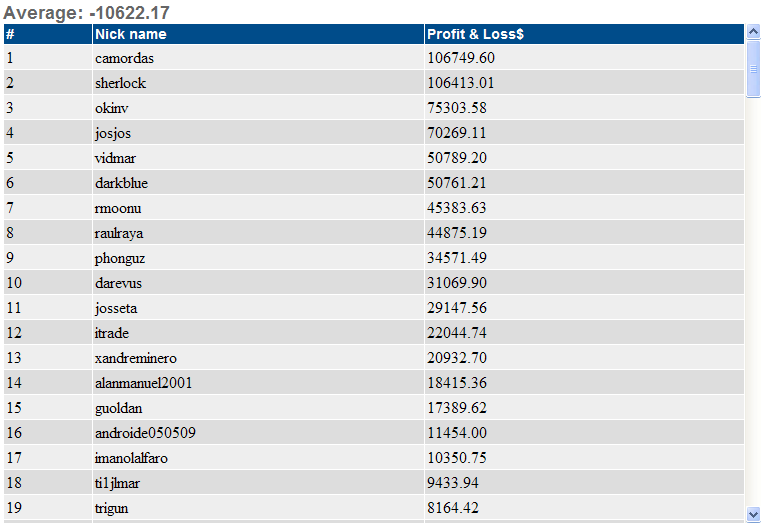Click on nickname okinv

point(111,108)
